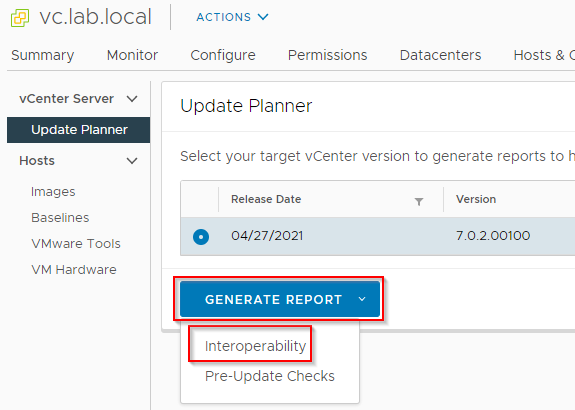575x410 pixels.
Task: Choose Pre-Update Checks from the report menu
Action: pos(270,376)
